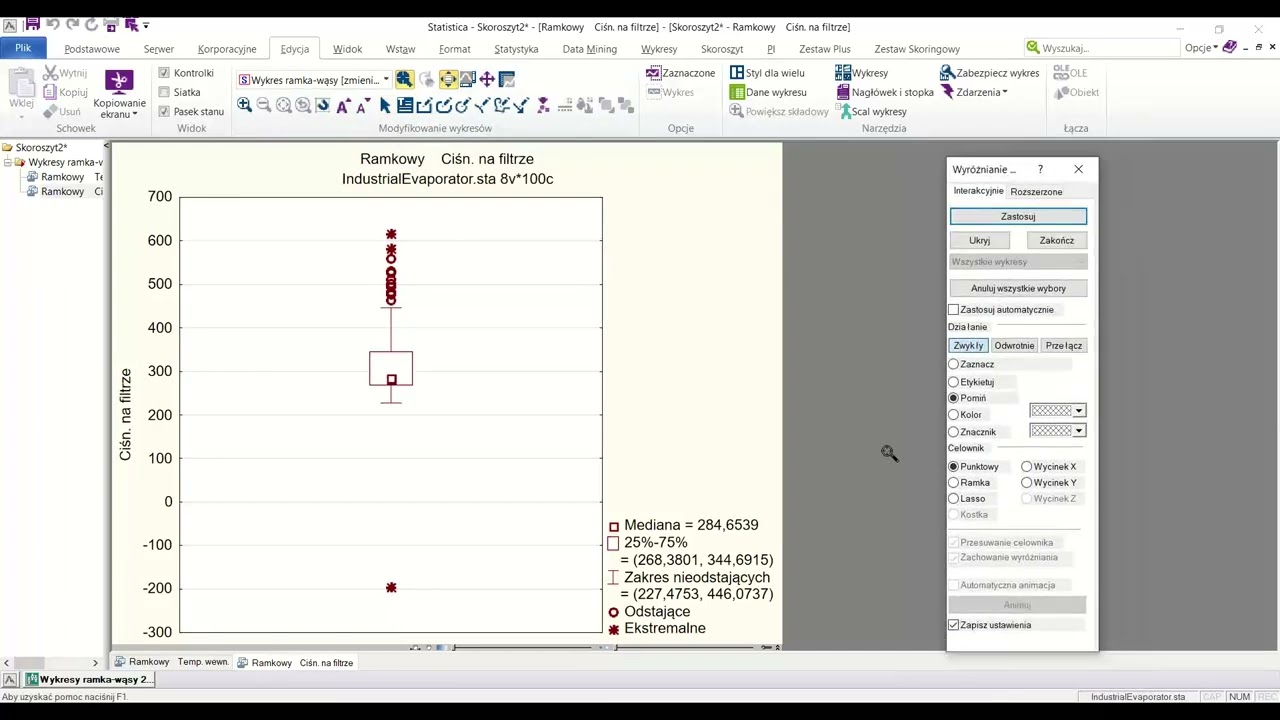
Task: Click the Zastosuj button
Action: pyautogui.click(x=1018, y=216)
